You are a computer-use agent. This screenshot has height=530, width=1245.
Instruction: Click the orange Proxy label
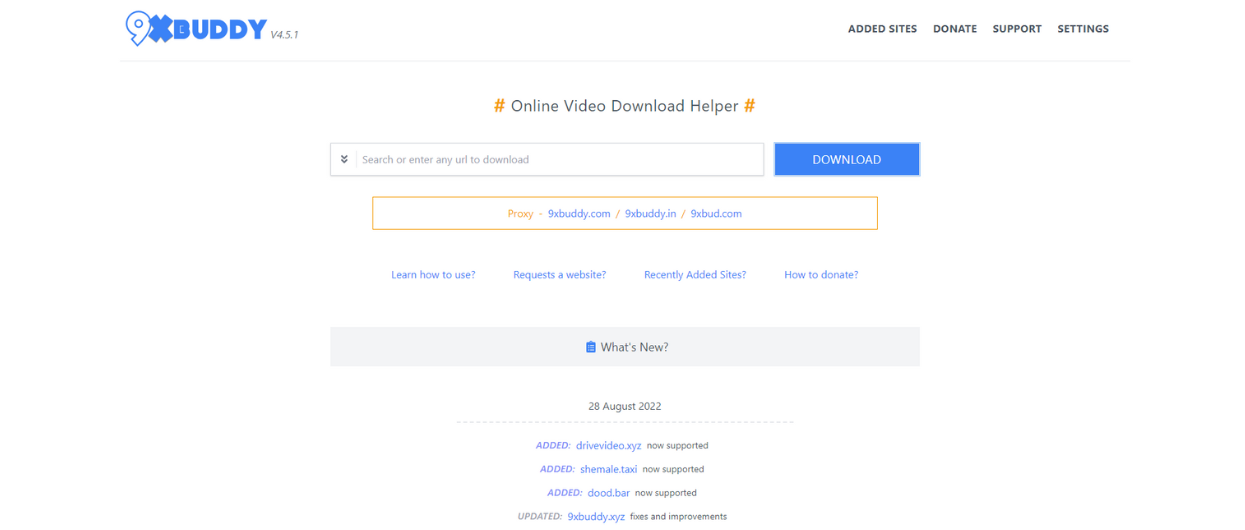tap(520, 214)
